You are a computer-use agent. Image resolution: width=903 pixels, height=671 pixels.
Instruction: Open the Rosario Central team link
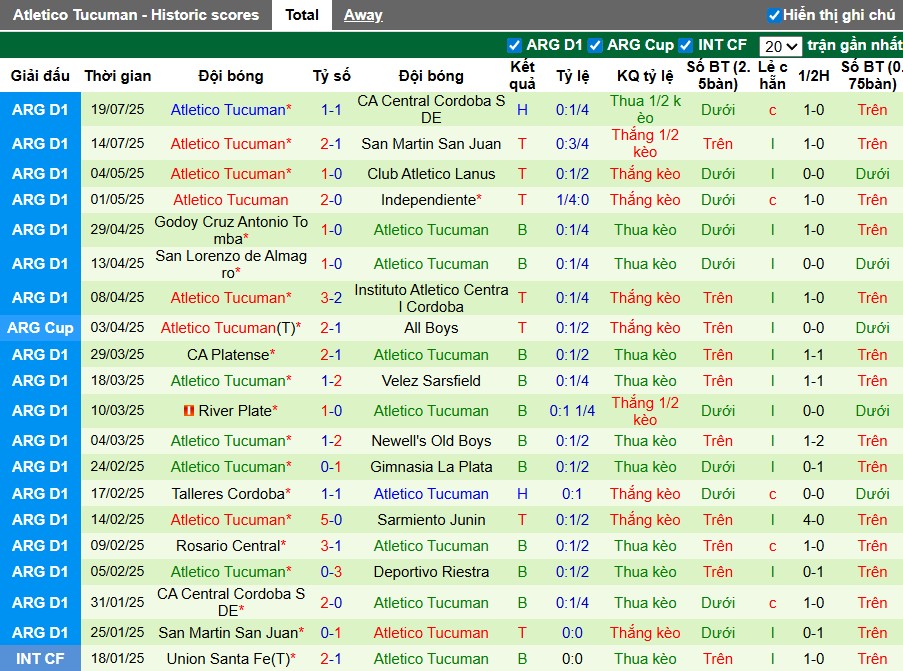coord(230,545)
